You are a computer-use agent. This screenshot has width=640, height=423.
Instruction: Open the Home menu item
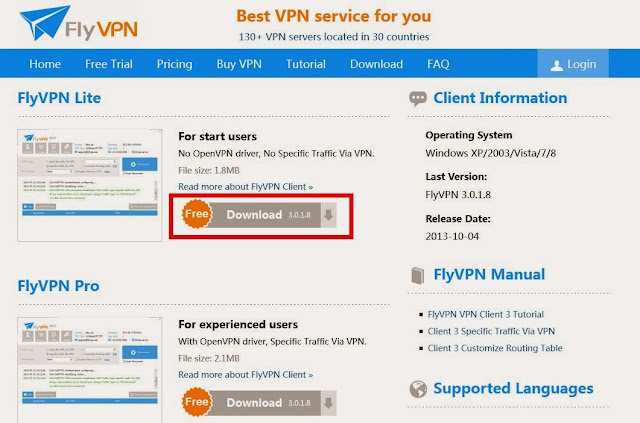pyautogui.click(x=45, y=64)
